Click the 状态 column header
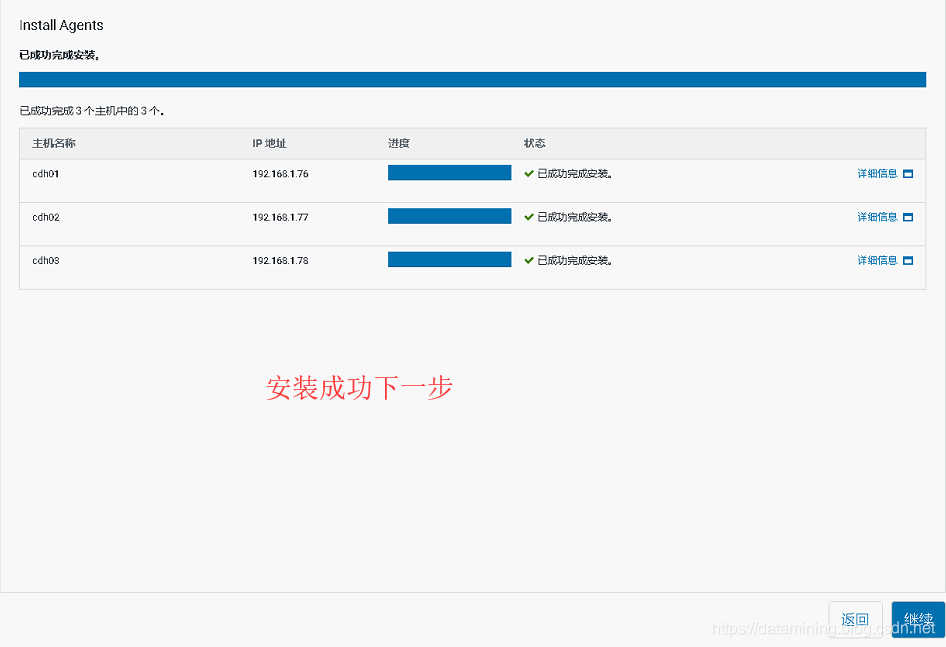 coord(535,144)
